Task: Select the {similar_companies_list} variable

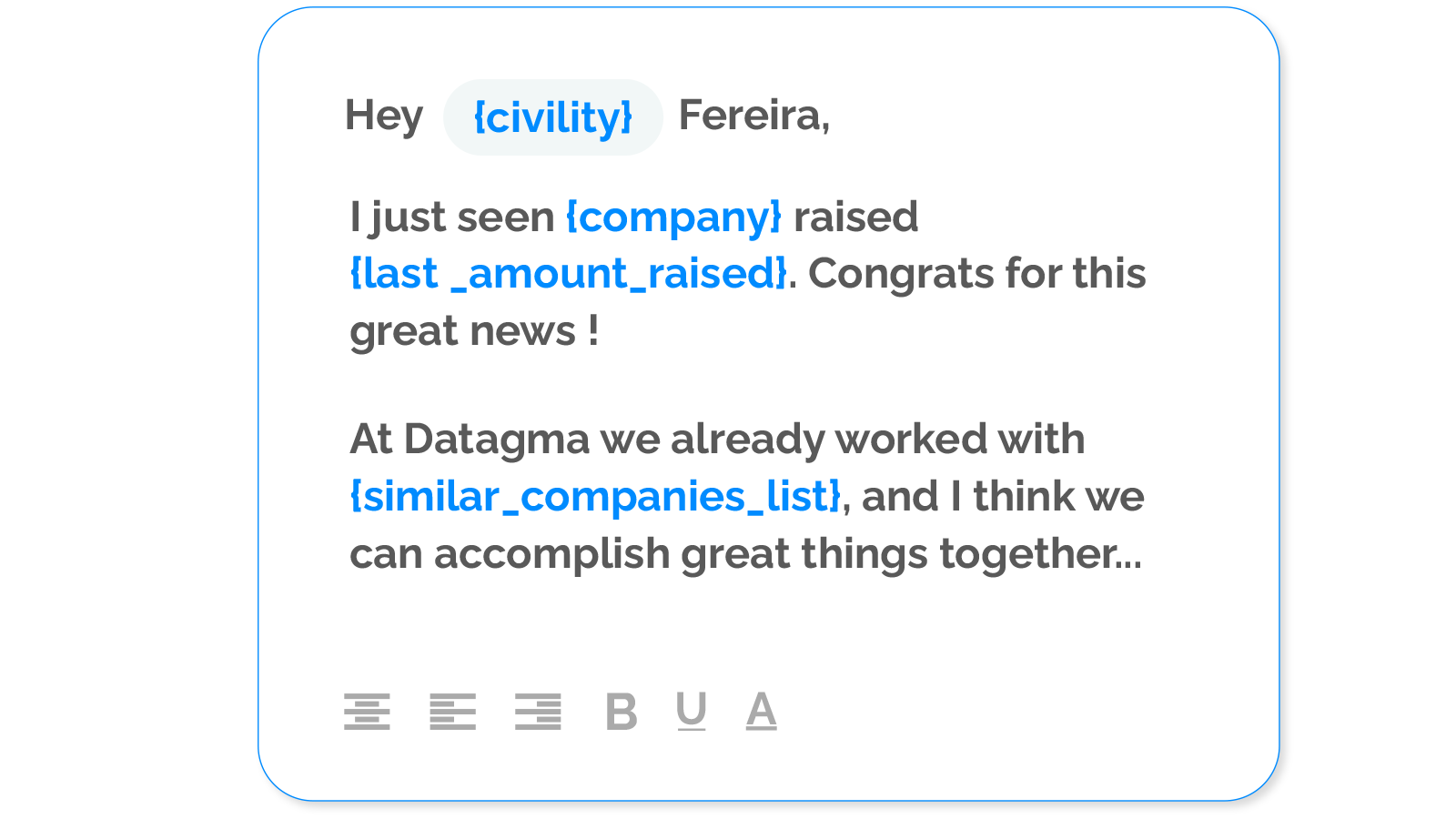Action: pyautogui.click(x=596, y=497)
